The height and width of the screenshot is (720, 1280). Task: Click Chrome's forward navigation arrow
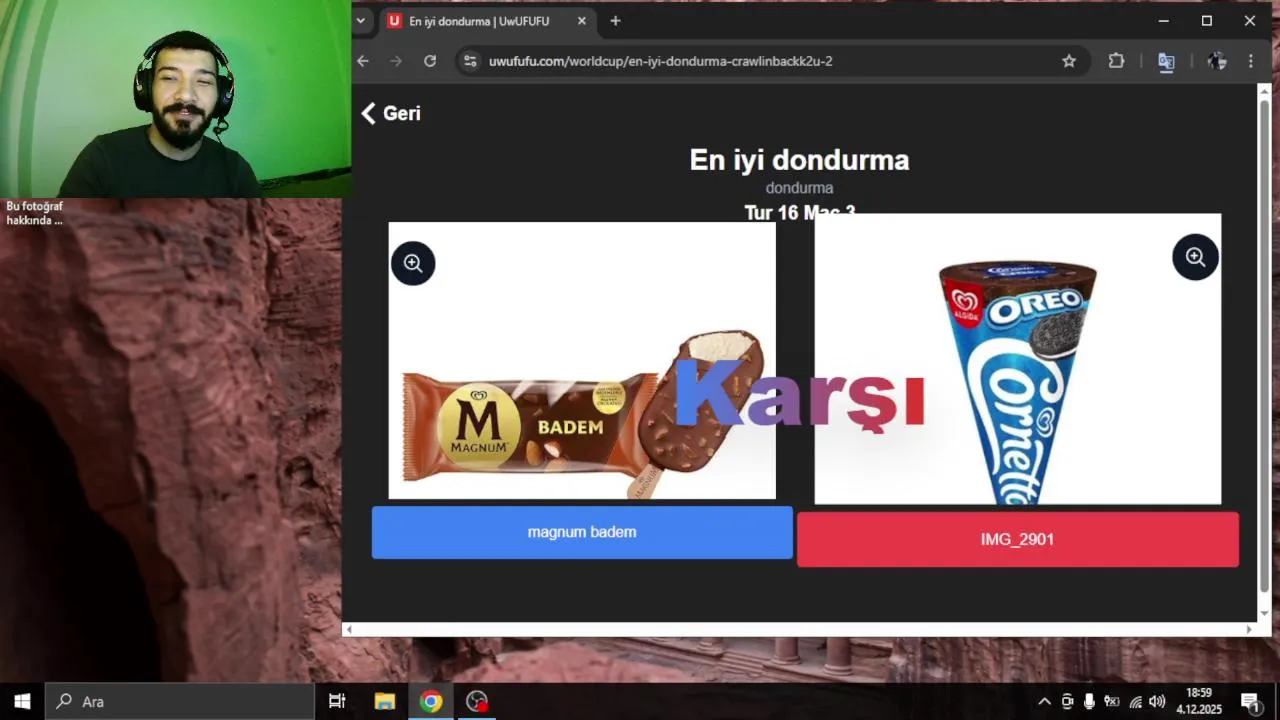[x=396, y=61]
